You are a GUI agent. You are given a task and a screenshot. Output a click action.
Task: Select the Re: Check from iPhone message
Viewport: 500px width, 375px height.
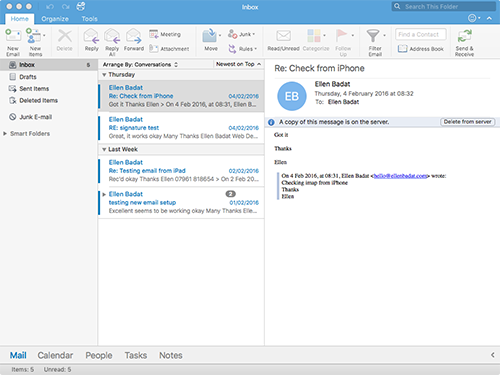point(182,96)
